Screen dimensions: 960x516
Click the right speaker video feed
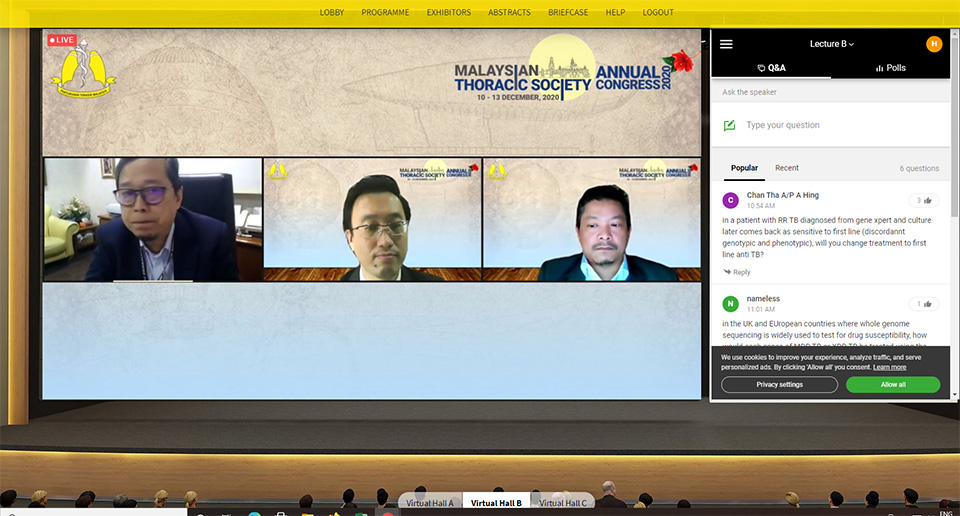pos(591,220)
